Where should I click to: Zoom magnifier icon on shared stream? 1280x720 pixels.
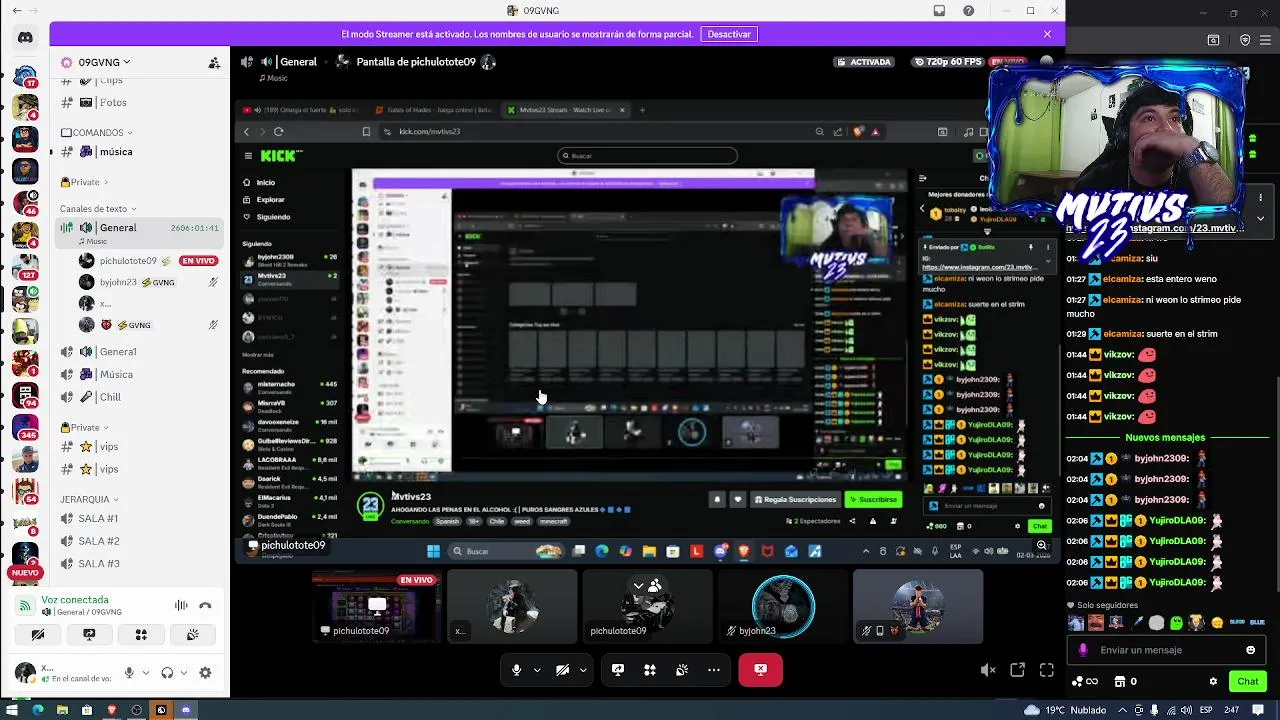1041,546
